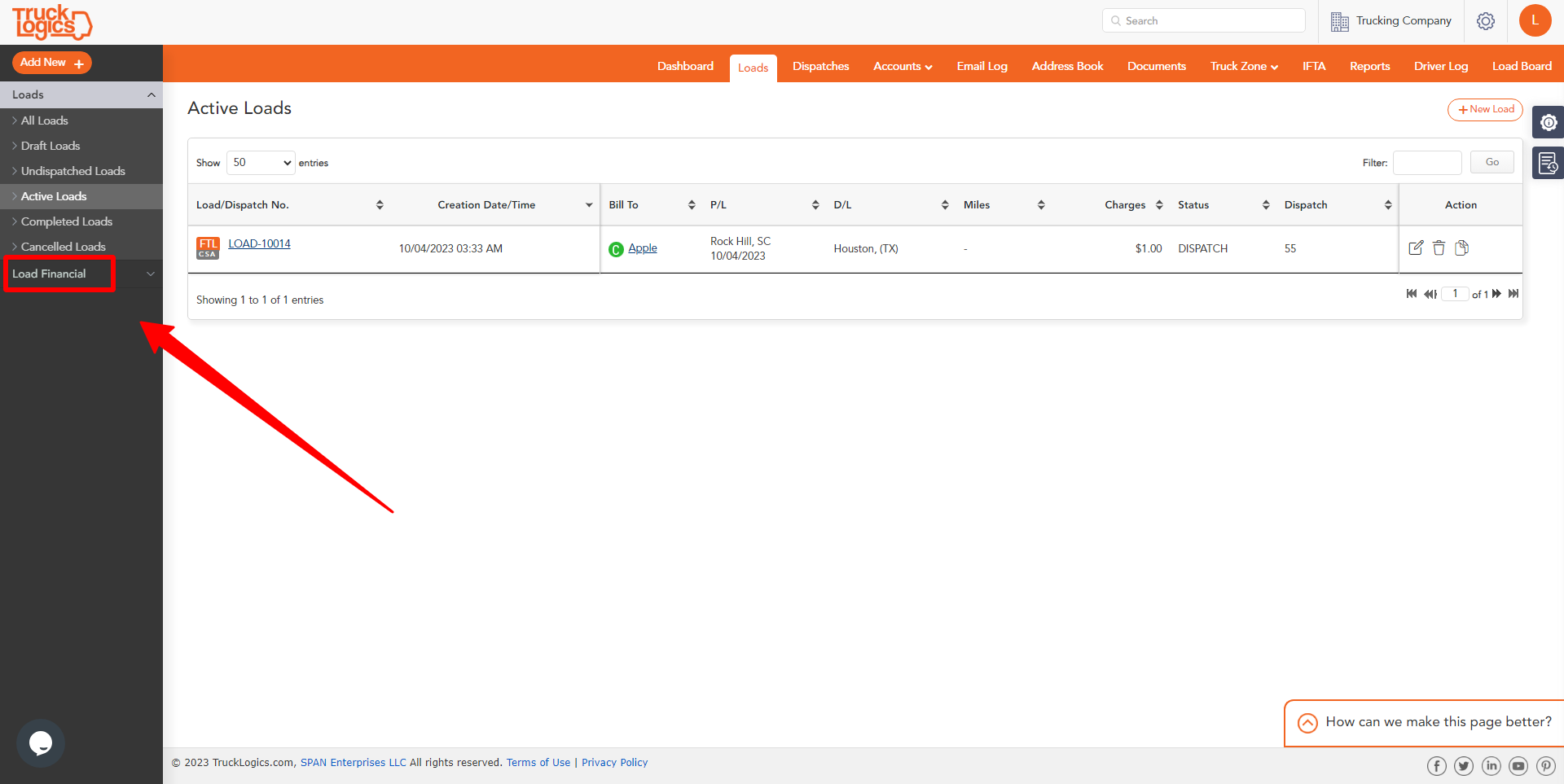Select the Cancelled Loads sidebar entry
The image size is (1564, 784).
pyautogui.click(x=63, y=247)
